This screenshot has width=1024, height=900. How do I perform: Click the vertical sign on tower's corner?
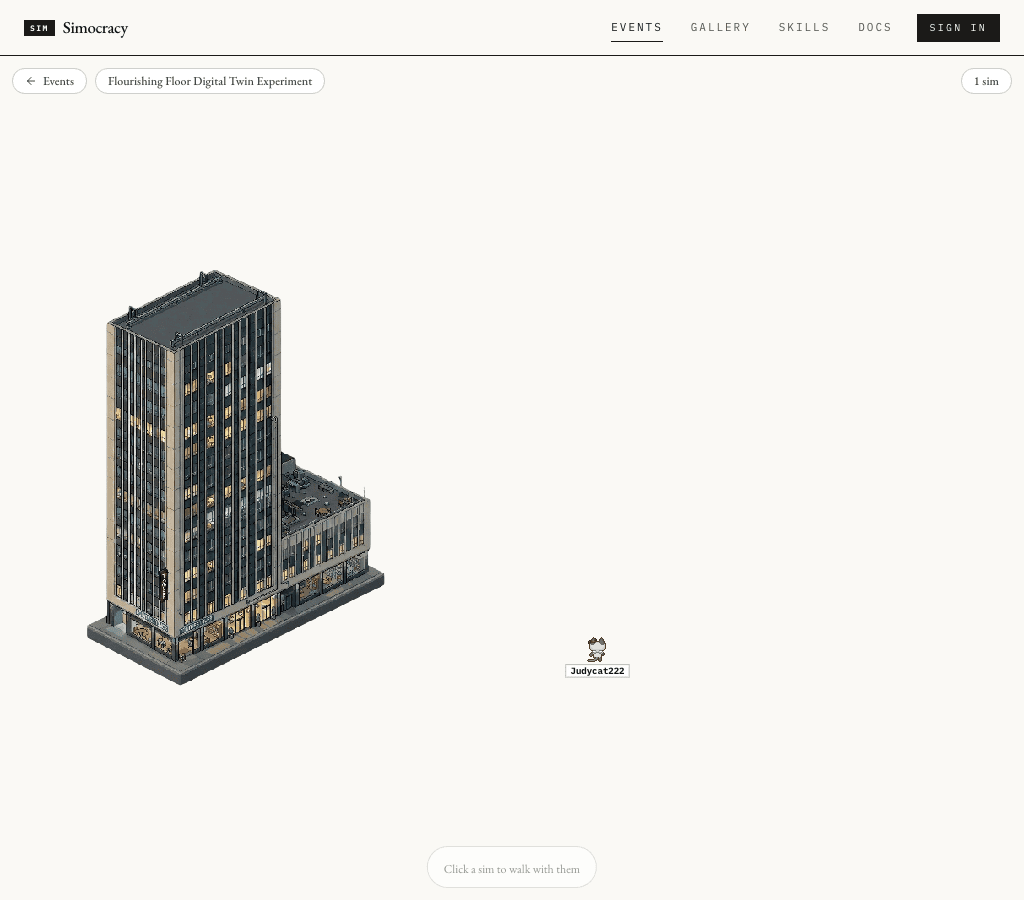coord(164,585)
